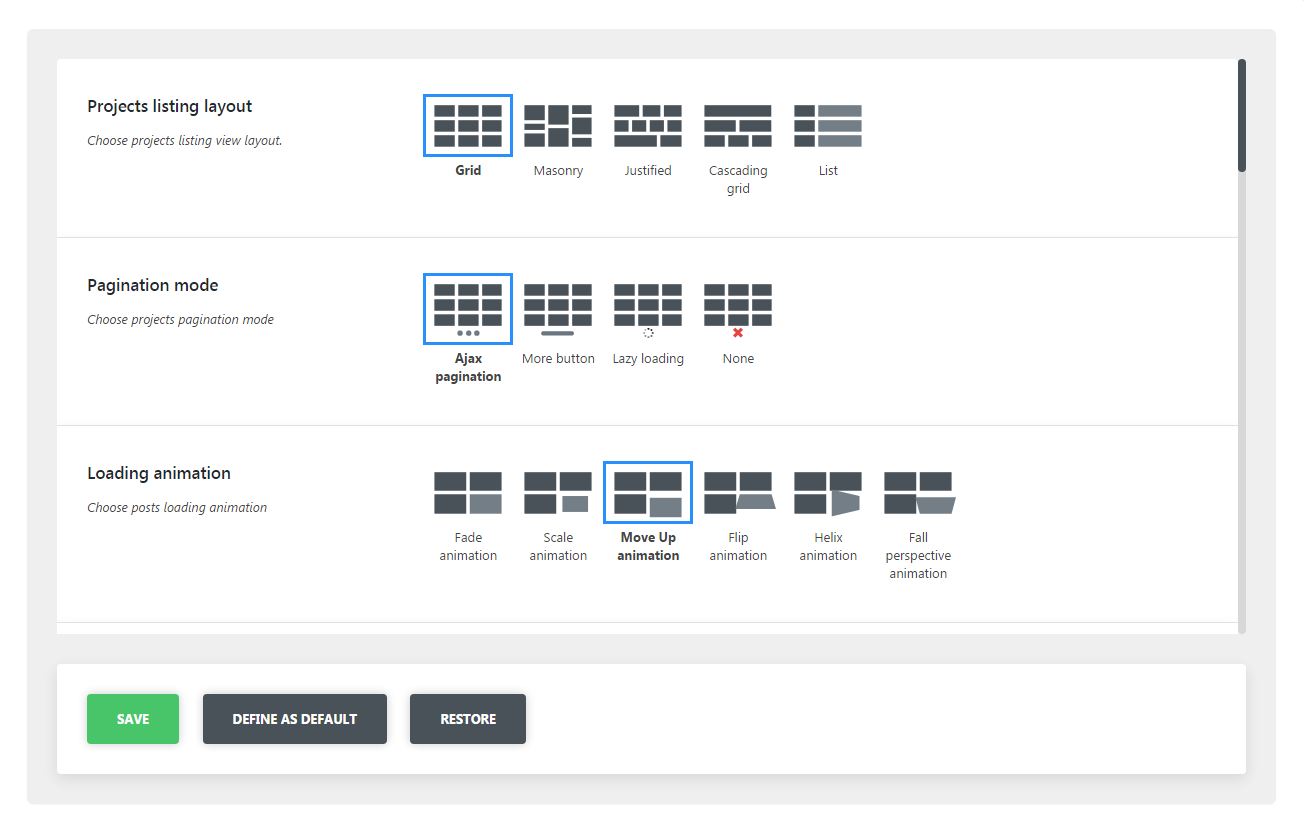Viewport: 1304px width, 829px height.
Task: Choose the Scale animation icon
Action: [558, 493]
